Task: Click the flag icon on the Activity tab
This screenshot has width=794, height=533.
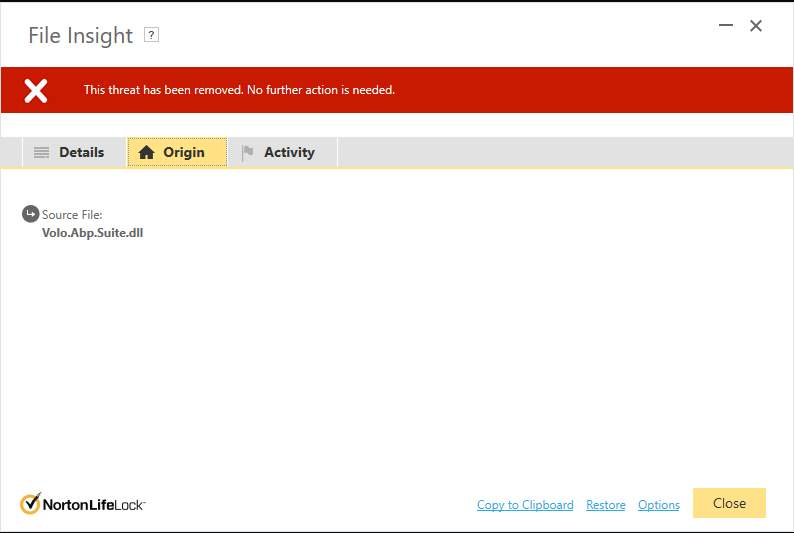Action: (x=247, y=153)
